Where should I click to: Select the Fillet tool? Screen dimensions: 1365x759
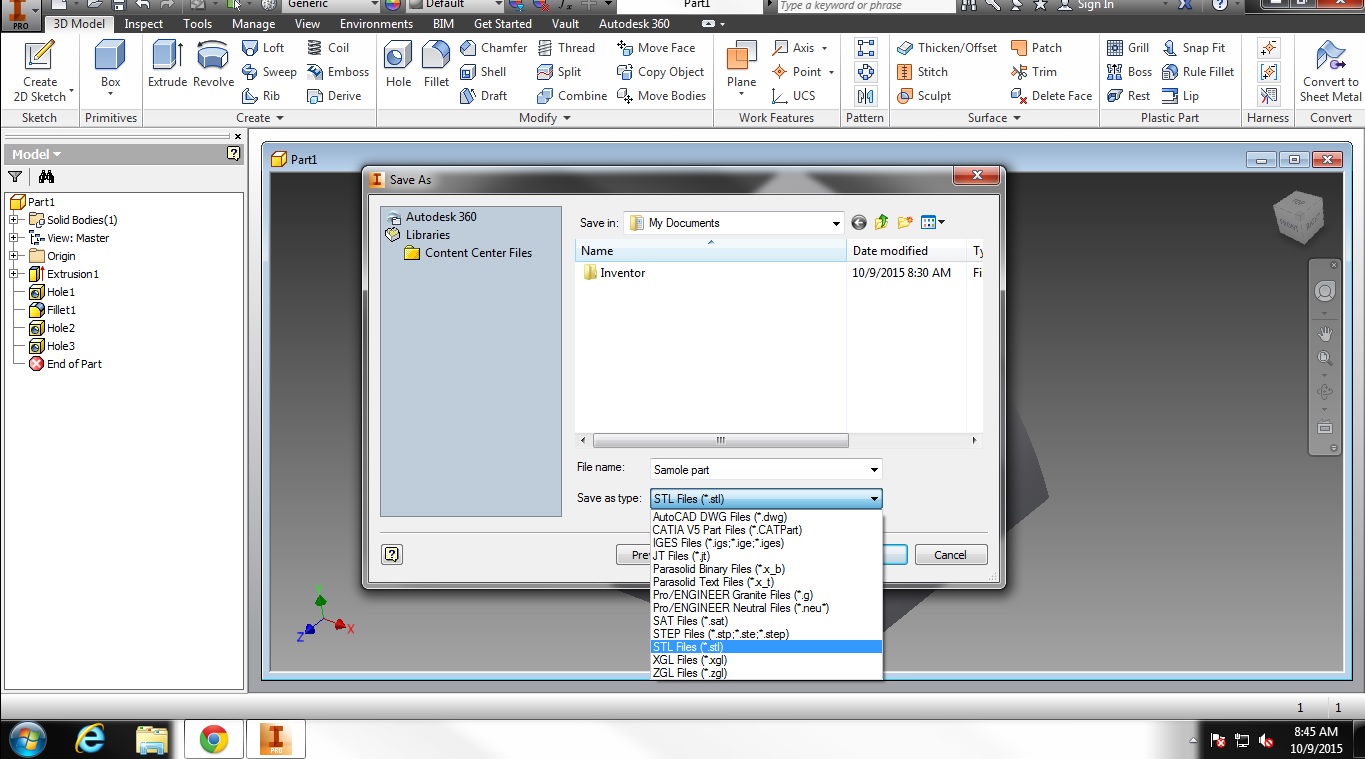point(436,65)
